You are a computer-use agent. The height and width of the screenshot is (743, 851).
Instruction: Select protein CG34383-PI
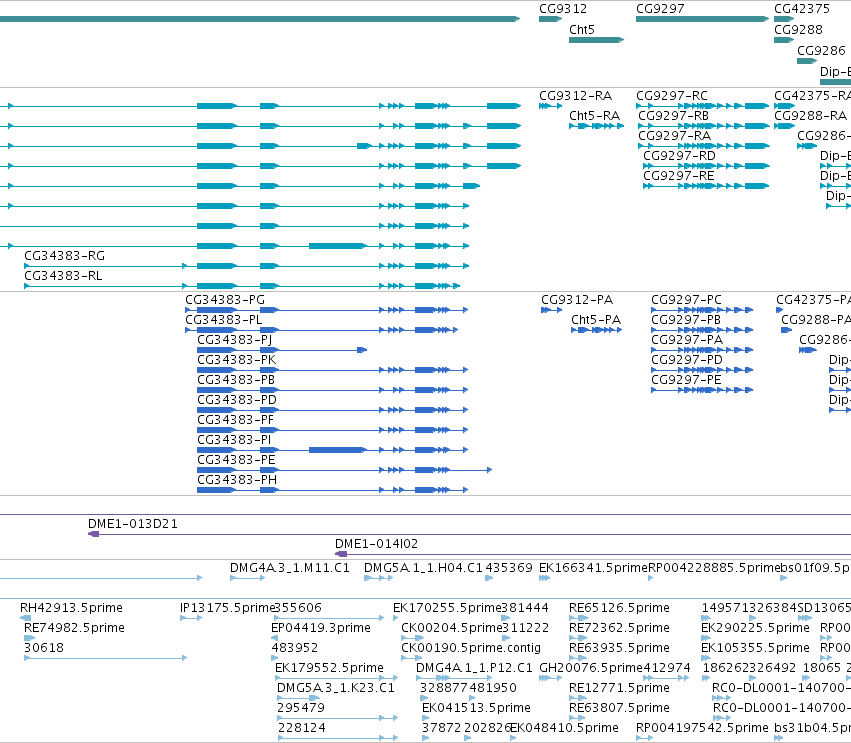332,450
